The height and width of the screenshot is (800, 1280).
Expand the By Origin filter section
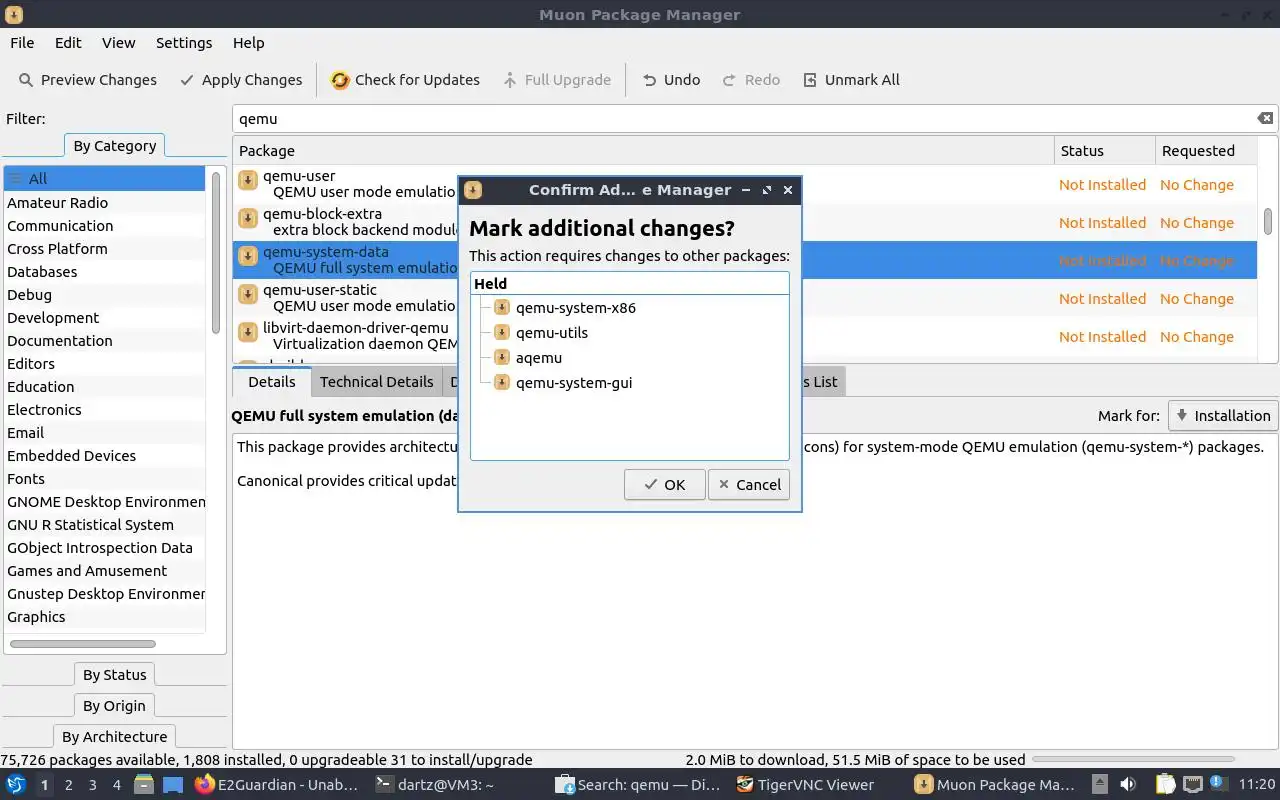[115, 706]
